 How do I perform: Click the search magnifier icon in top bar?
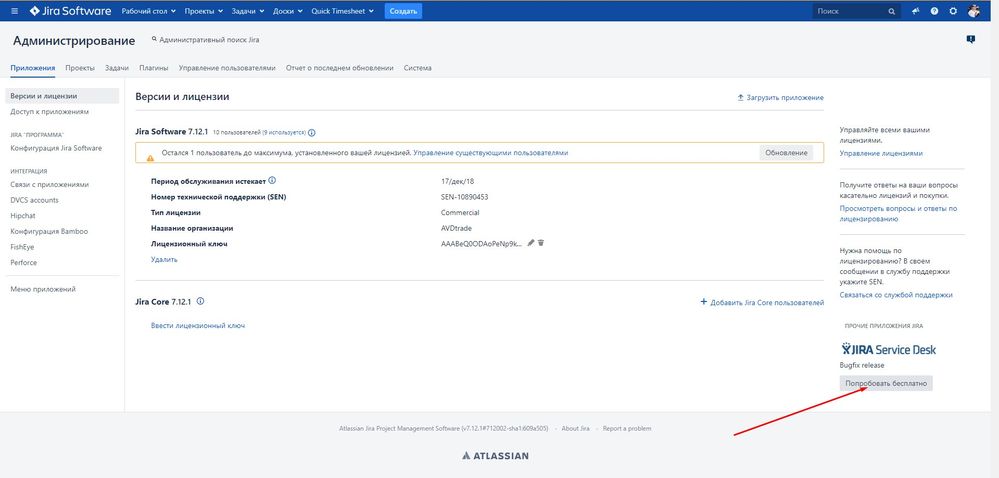892,11
